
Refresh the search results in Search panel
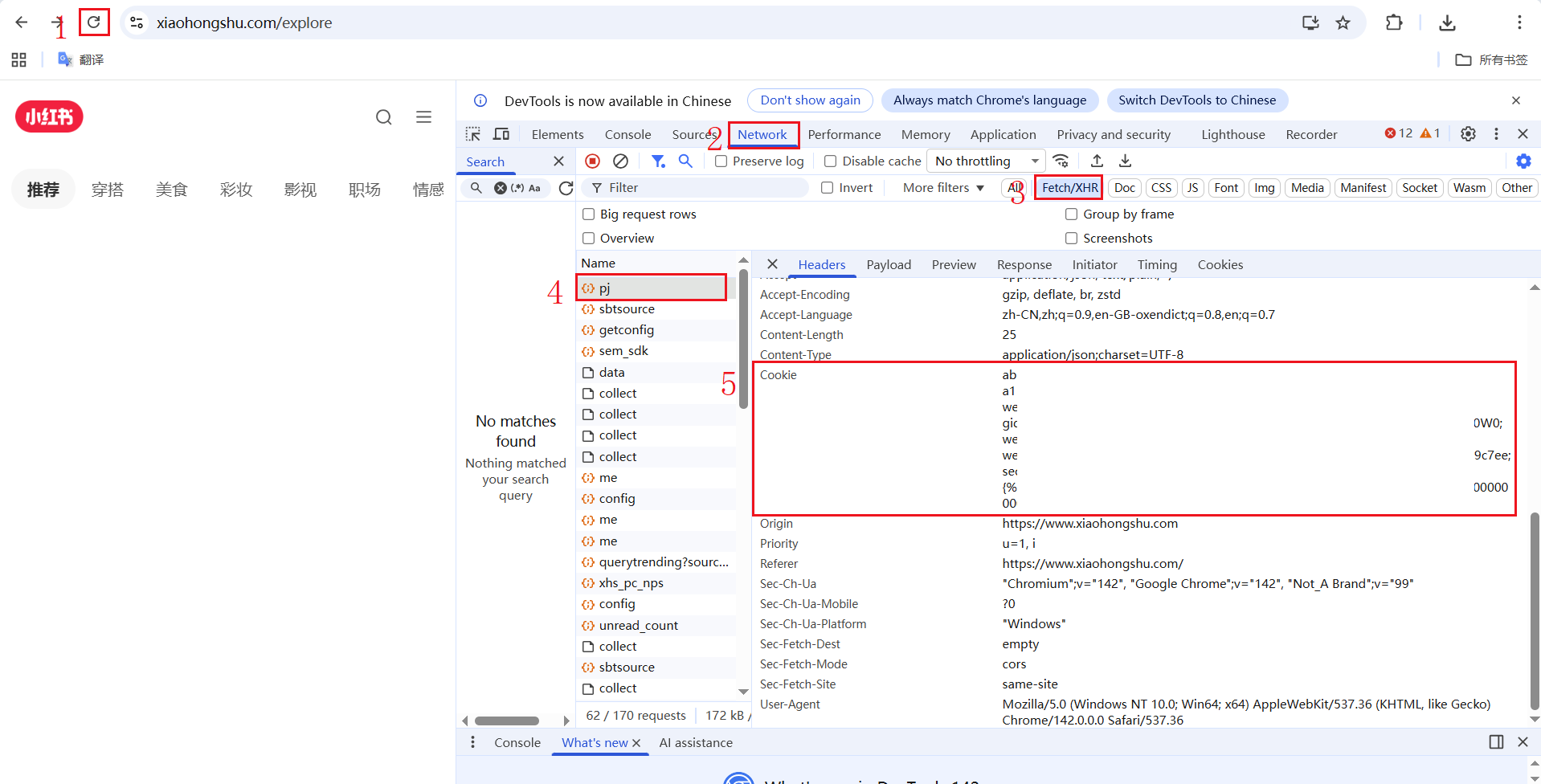566,188
